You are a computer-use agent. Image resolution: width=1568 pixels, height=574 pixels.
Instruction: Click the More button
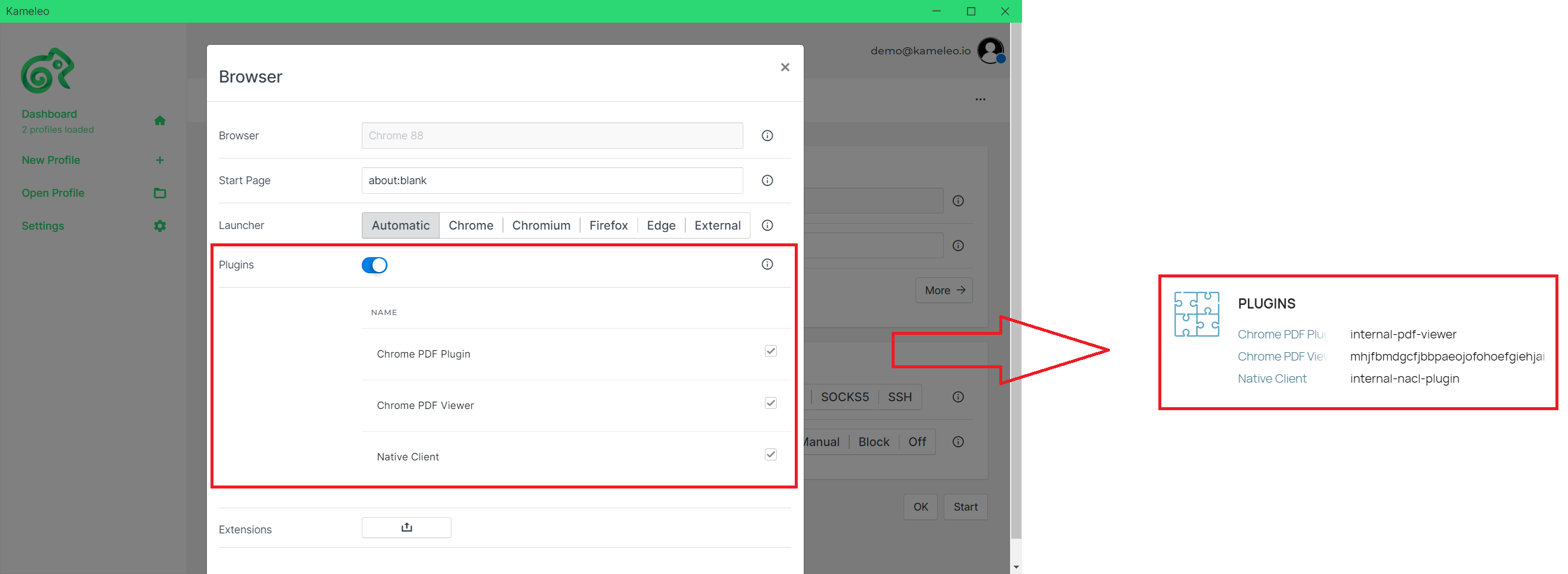click(944, 291)
